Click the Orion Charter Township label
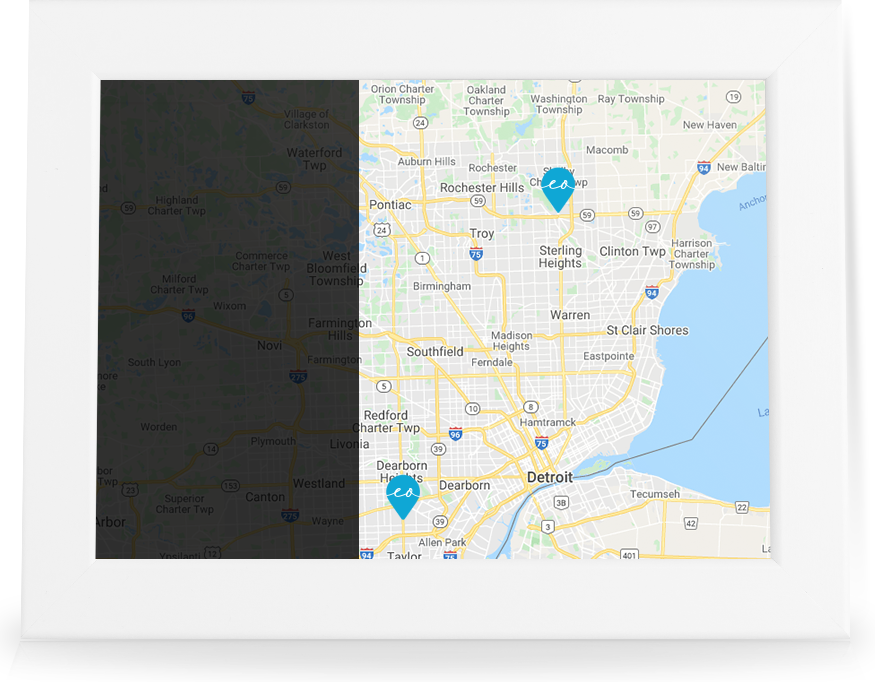Image resolution: width=875 pixels, height=682 pixels. tap(402, 94)
